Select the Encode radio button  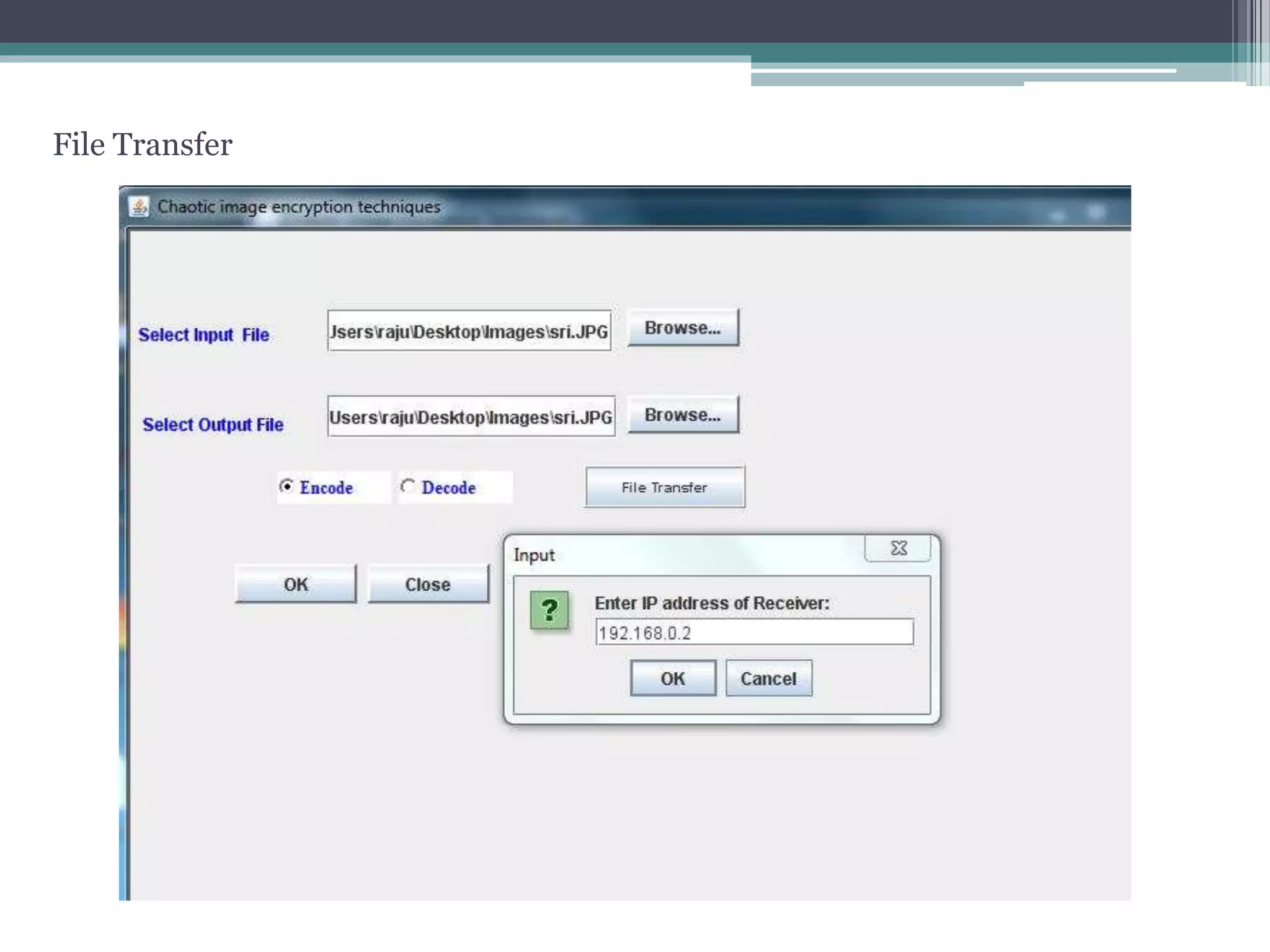point(286,487)
